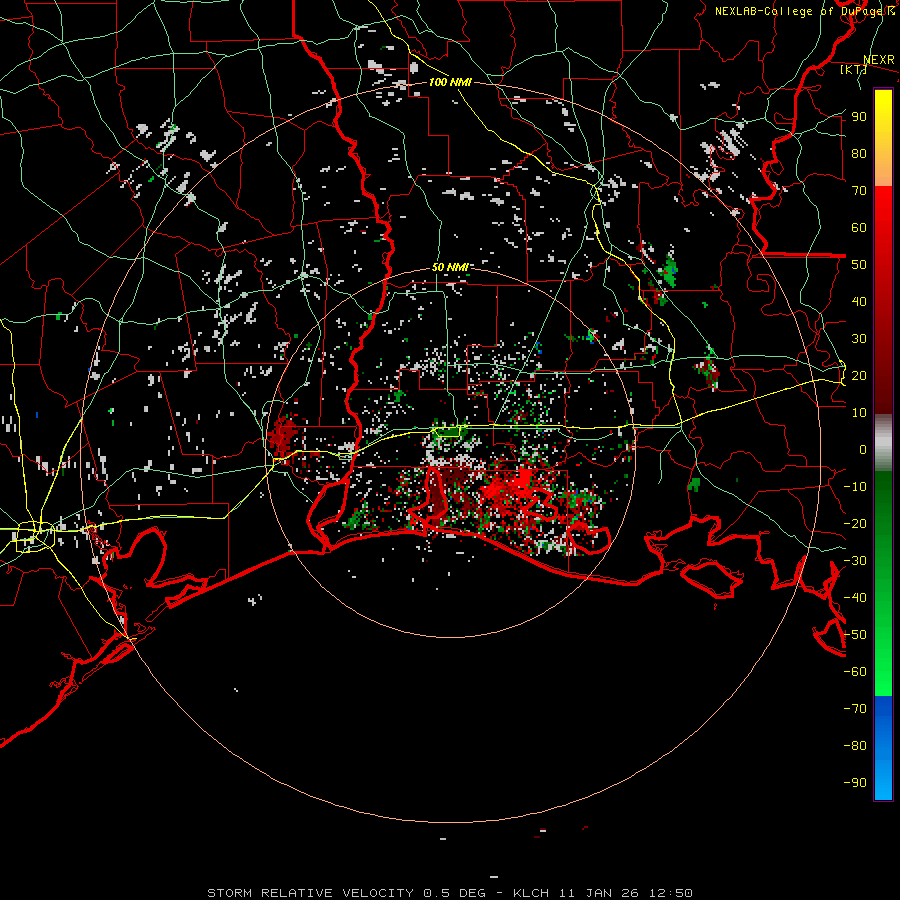Click the "20" value on the color scale
900x900 pixels.
859,375
